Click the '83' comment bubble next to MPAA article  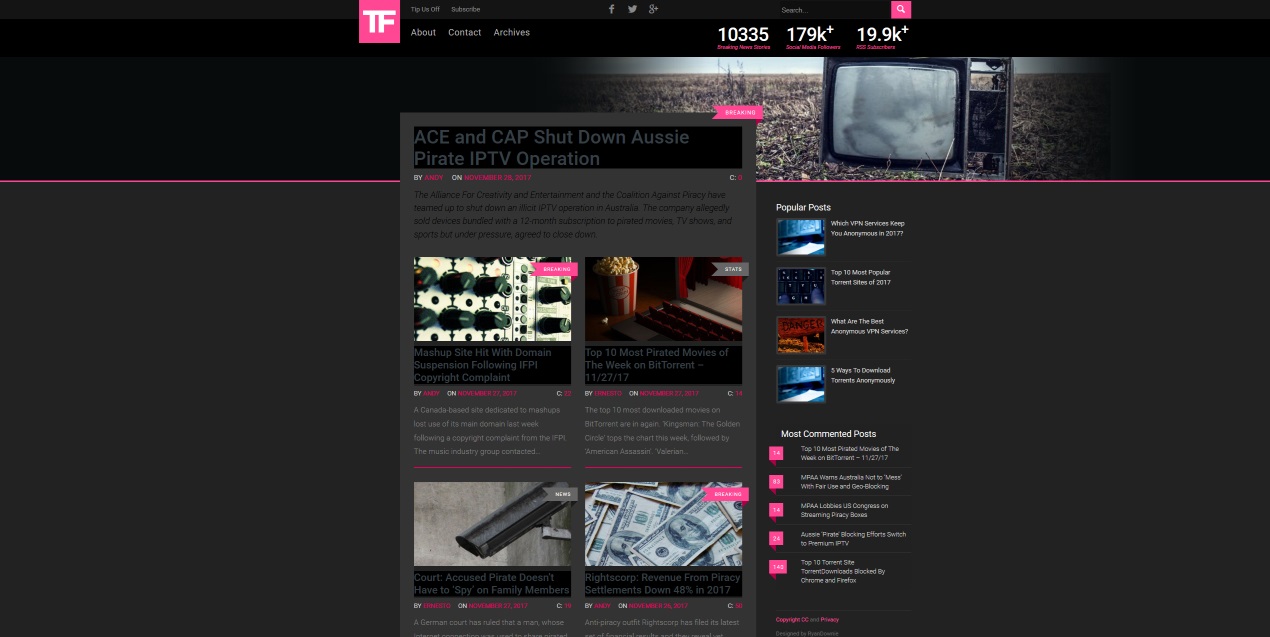click(777, 481)
